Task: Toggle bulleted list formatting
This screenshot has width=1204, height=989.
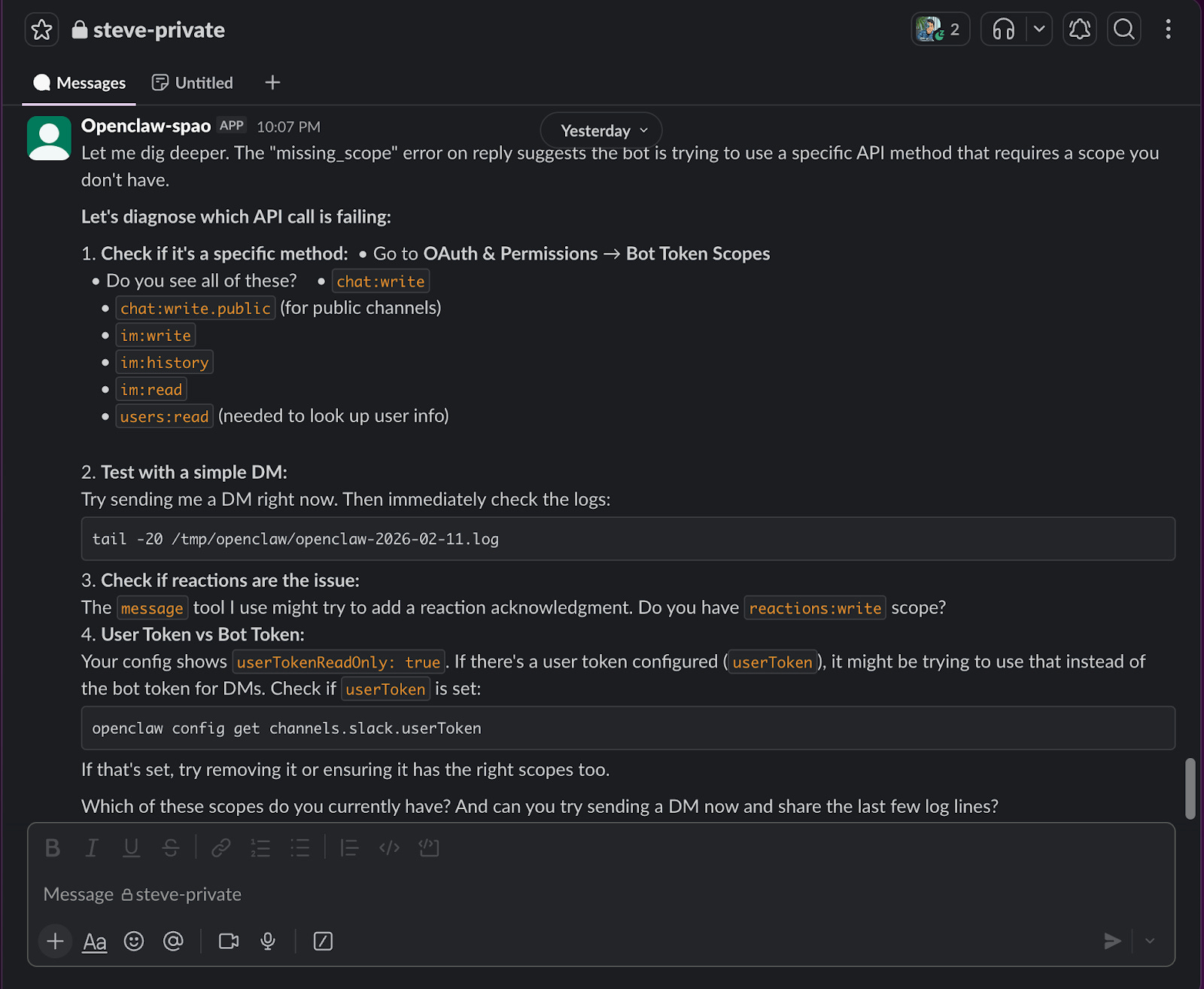Action: [x=299, y=847]
